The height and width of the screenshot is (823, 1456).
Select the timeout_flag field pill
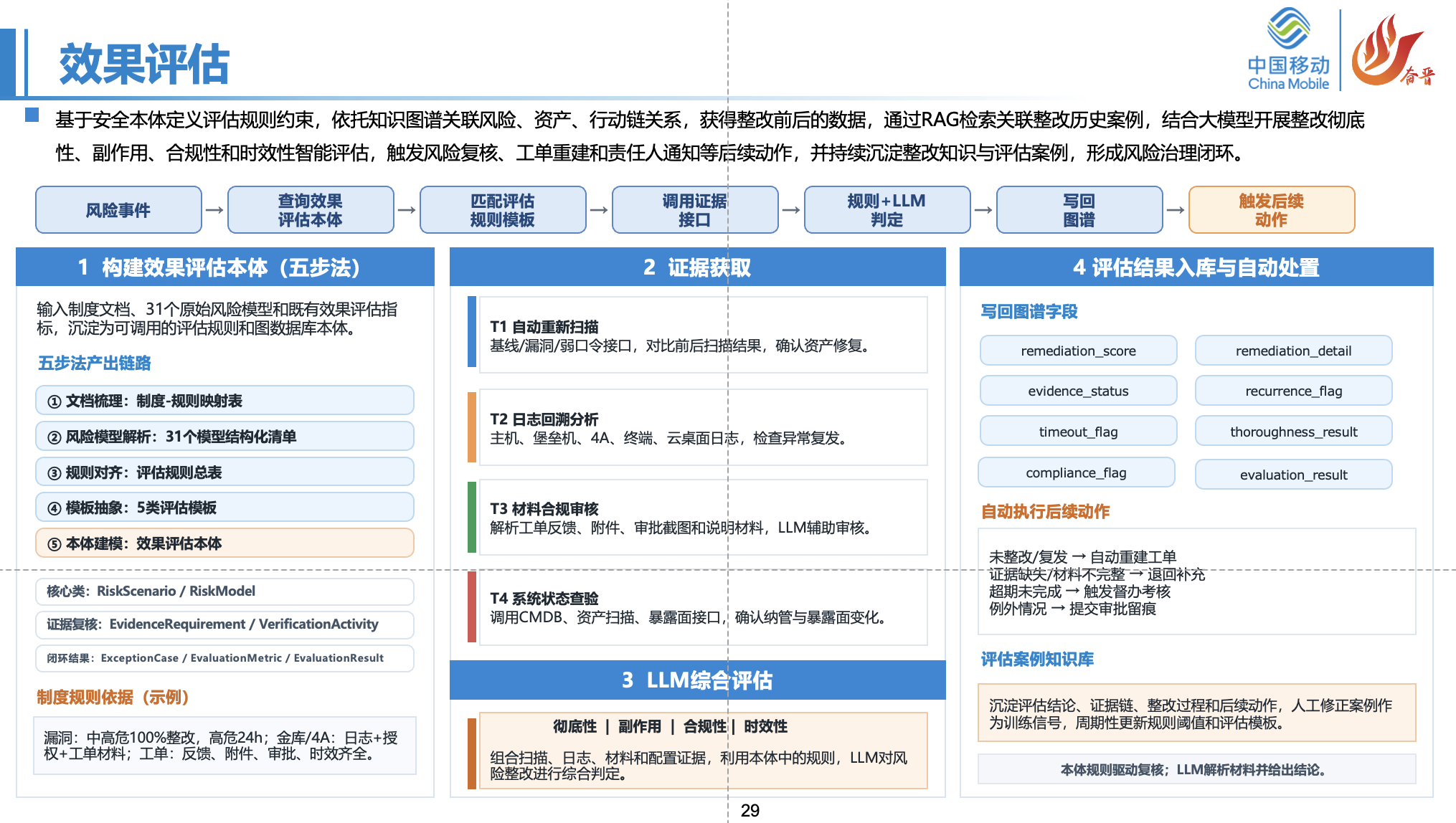1079,432
